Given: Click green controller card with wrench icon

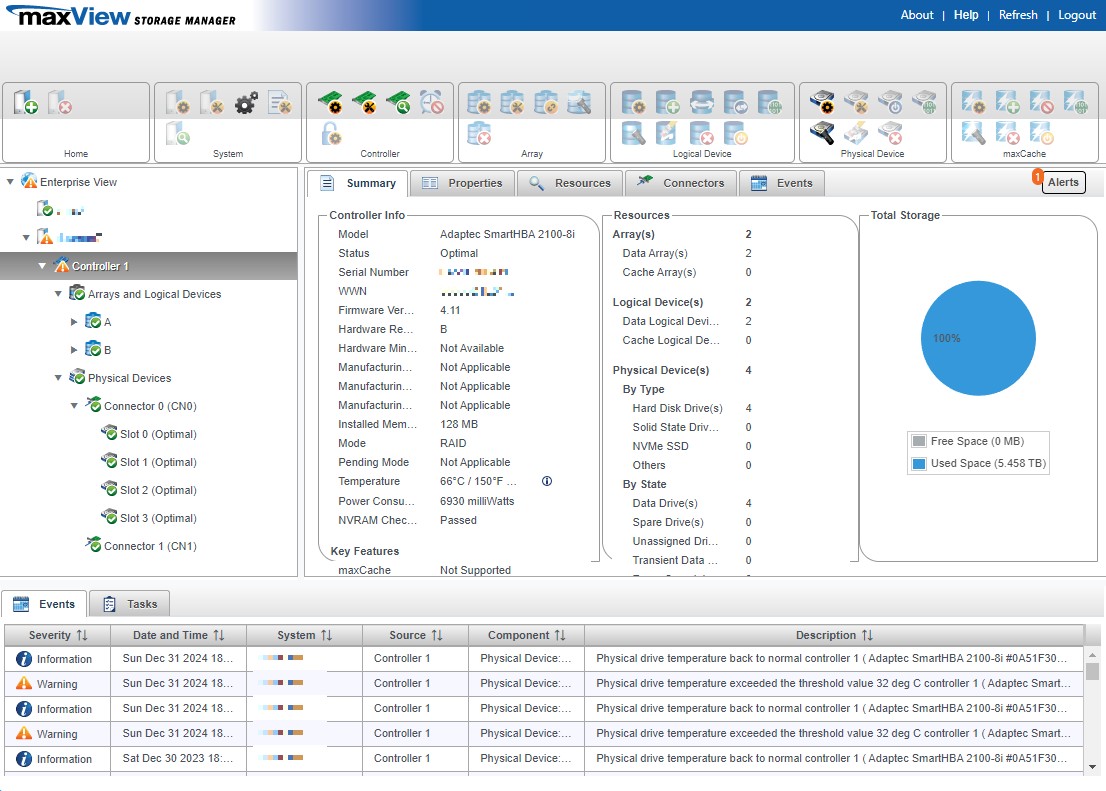Looking at the screenshot, I should (x=364, y=102).
